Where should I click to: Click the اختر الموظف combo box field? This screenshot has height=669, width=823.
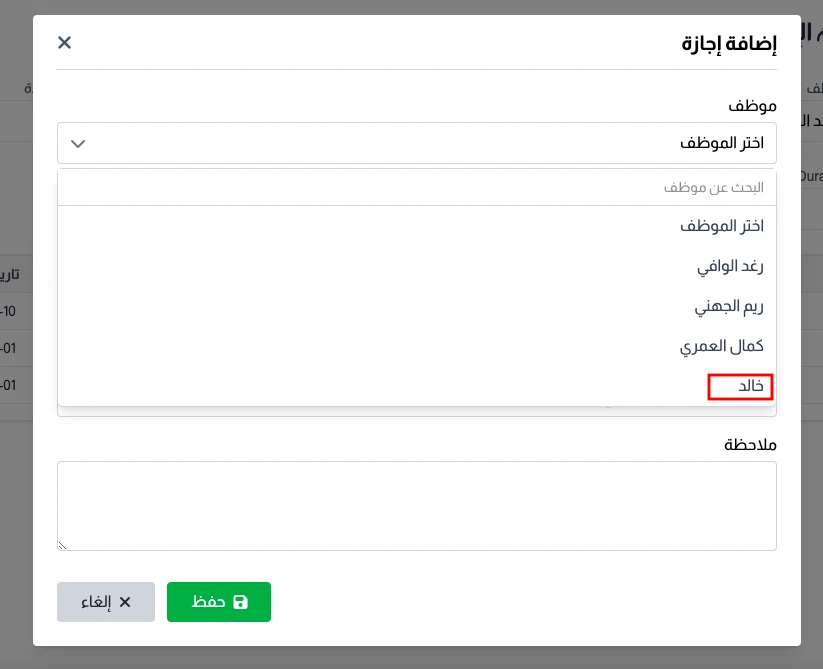coord(416,143)
